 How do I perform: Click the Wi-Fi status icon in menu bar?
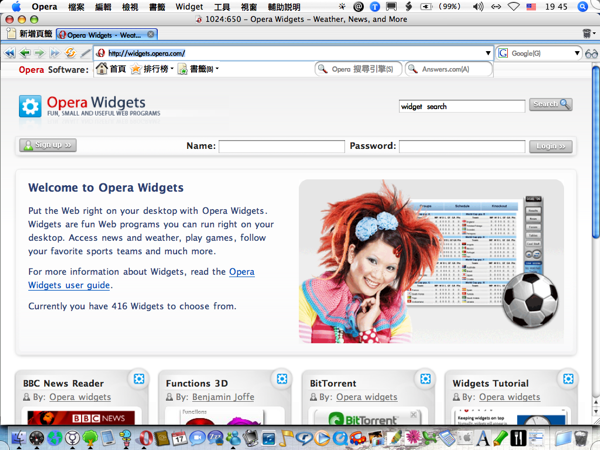click(514, 7)
